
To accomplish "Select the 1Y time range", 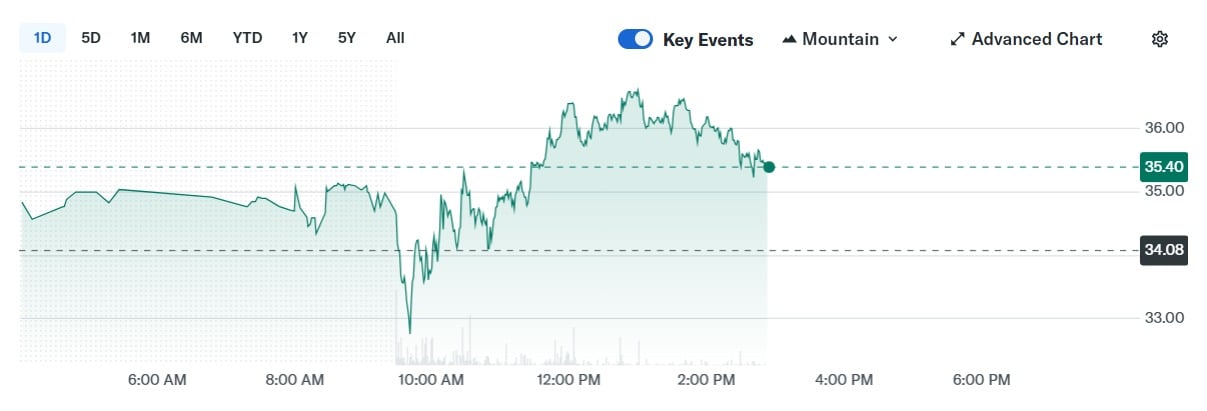I will coord(300,38).
